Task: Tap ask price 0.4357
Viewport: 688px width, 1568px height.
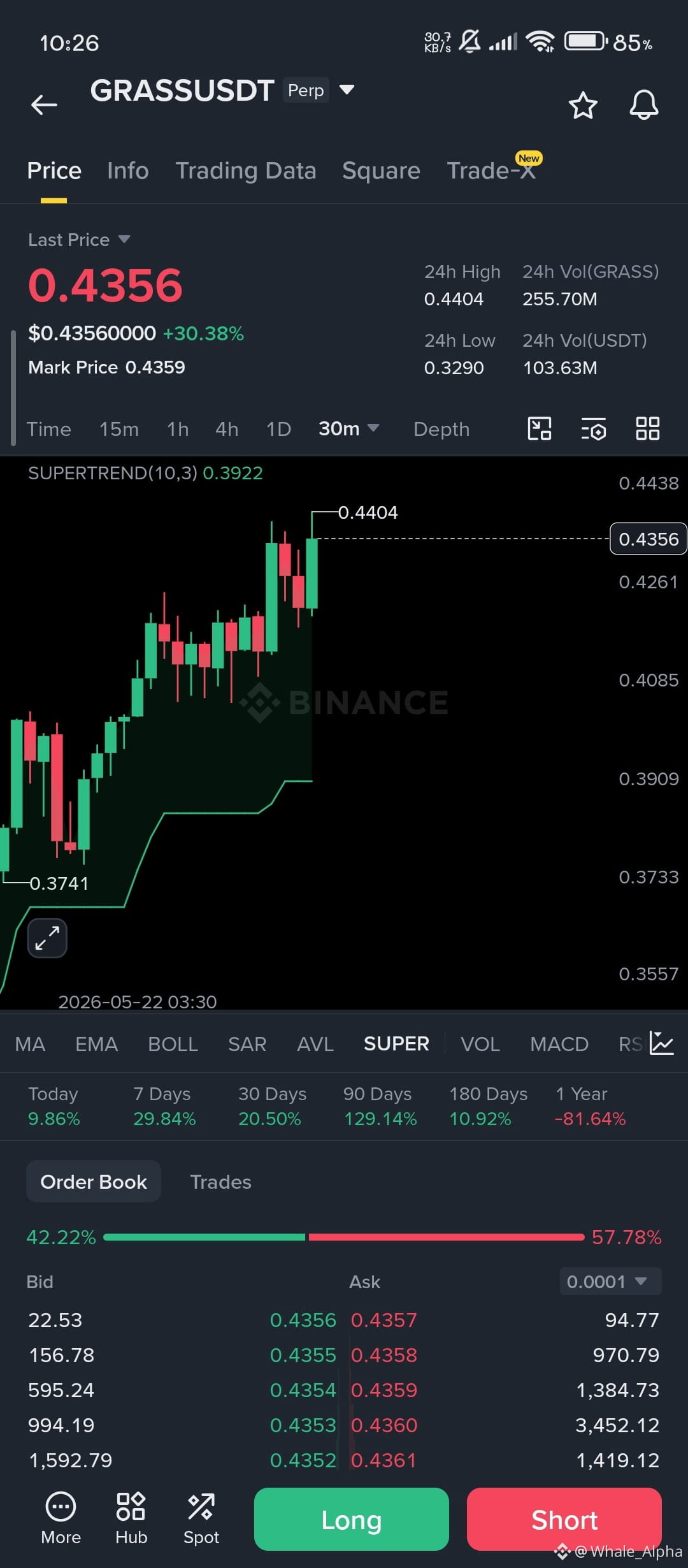Action: click(x=384, y=1320)
